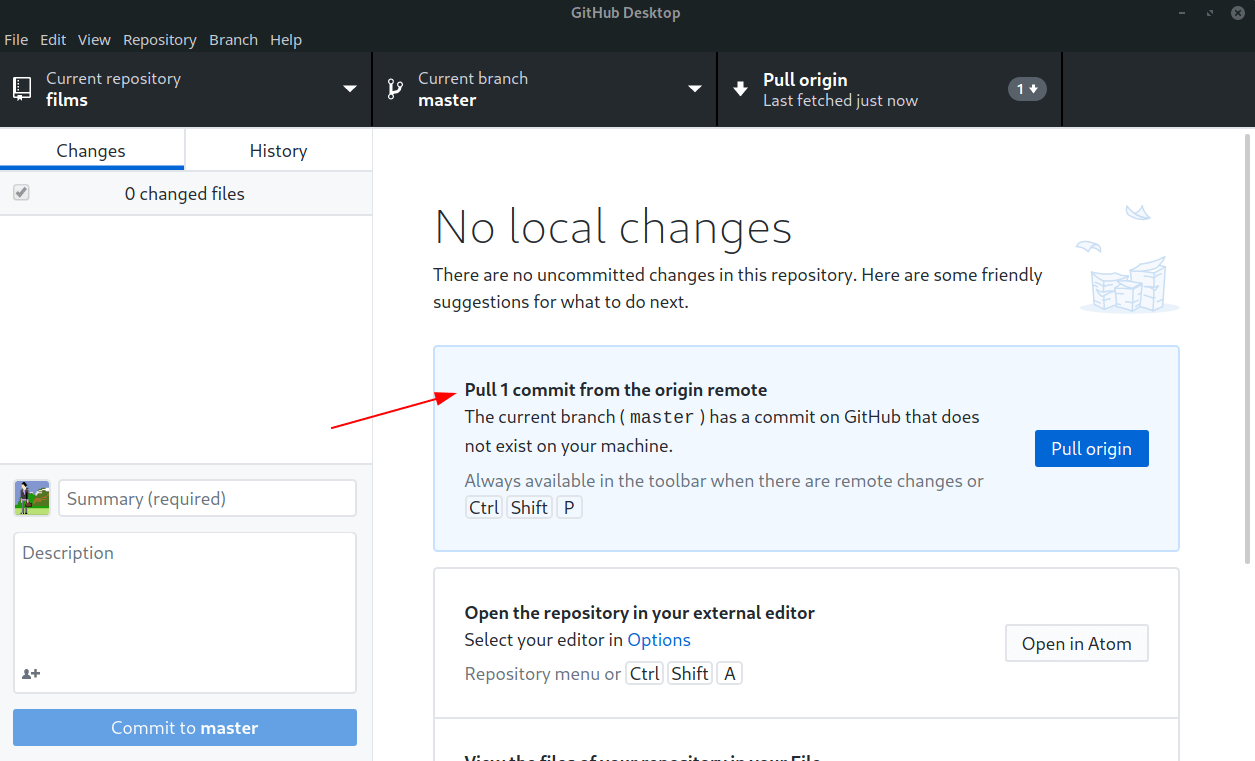Open the File menu

(x=16, y=40)
